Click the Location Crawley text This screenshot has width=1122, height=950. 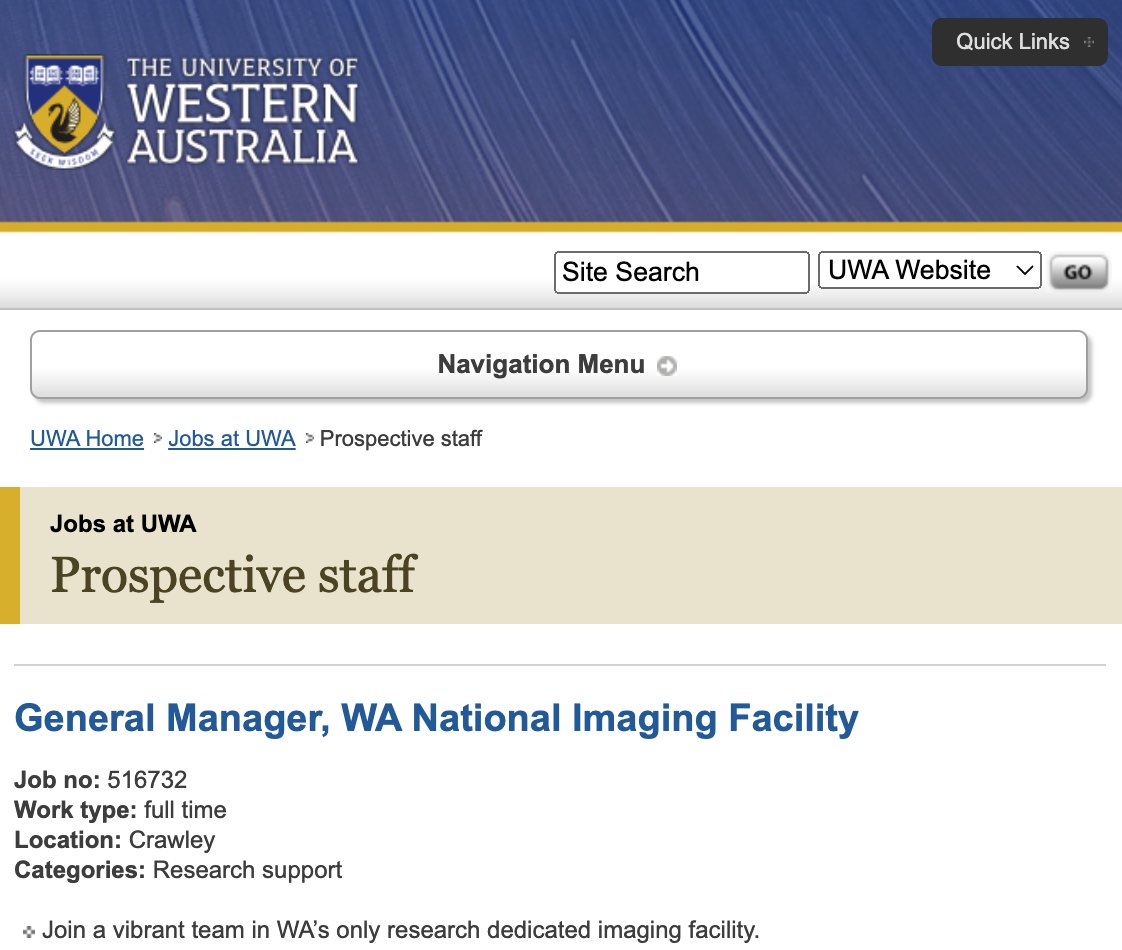pos(114,840)
